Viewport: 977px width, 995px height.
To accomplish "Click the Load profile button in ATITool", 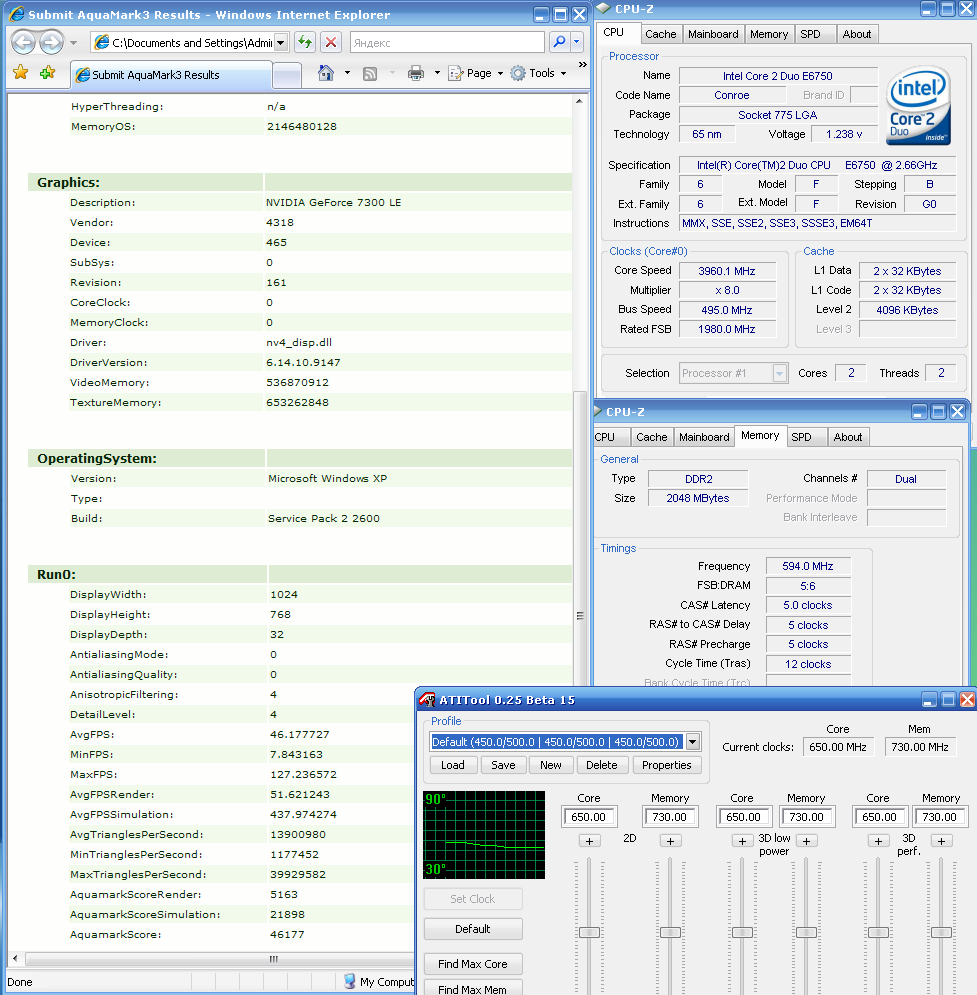I will click(x=453, y=765).
